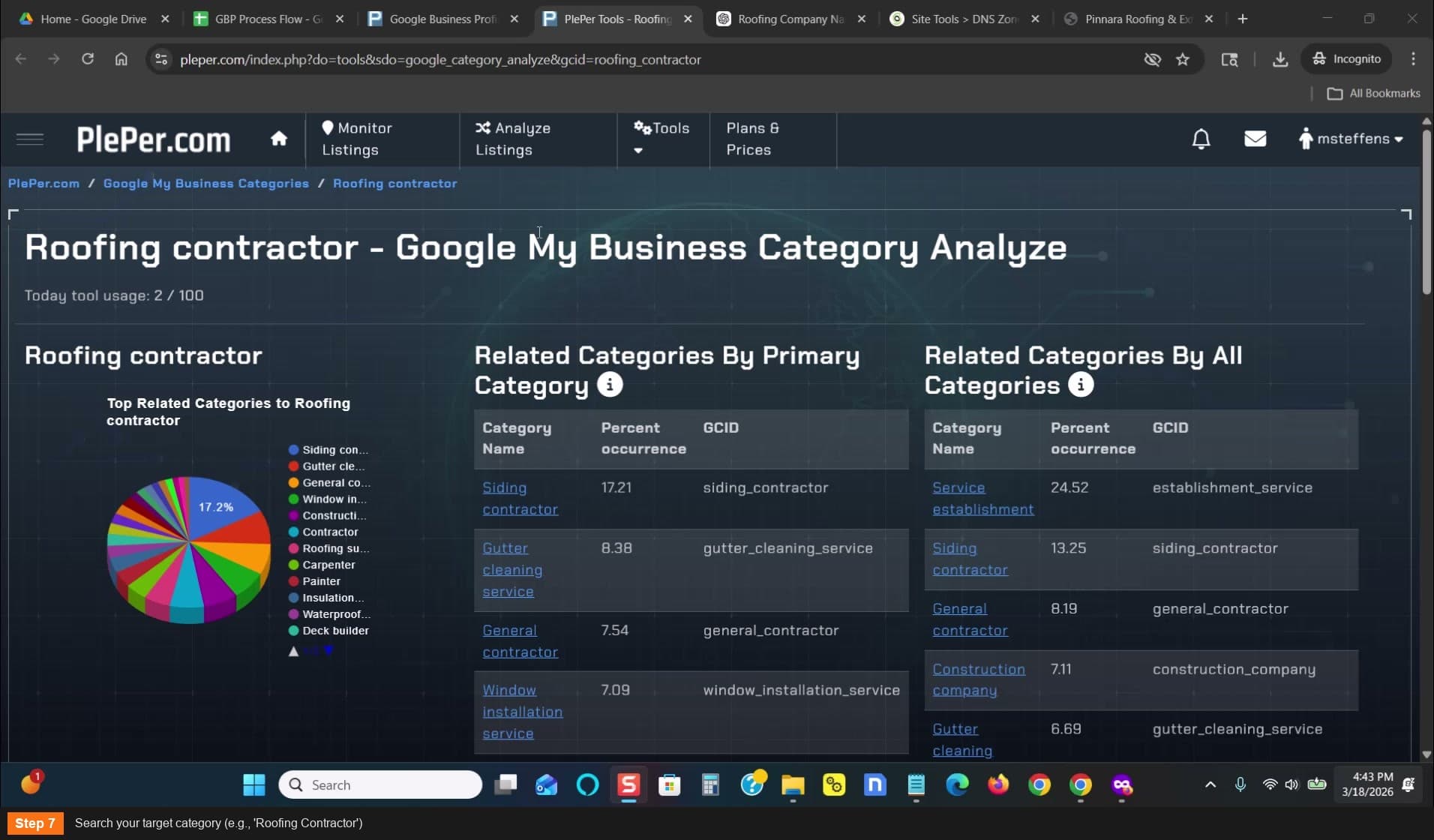Open the notifications bell
This screenshot has height=840, width=1434.
pyautogui.click(x=1201, y=139)
